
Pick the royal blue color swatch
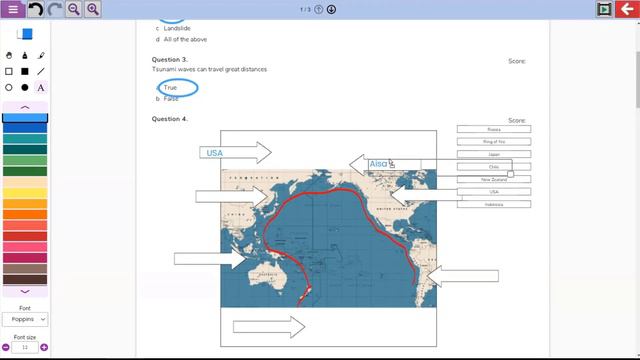point(25,128)
